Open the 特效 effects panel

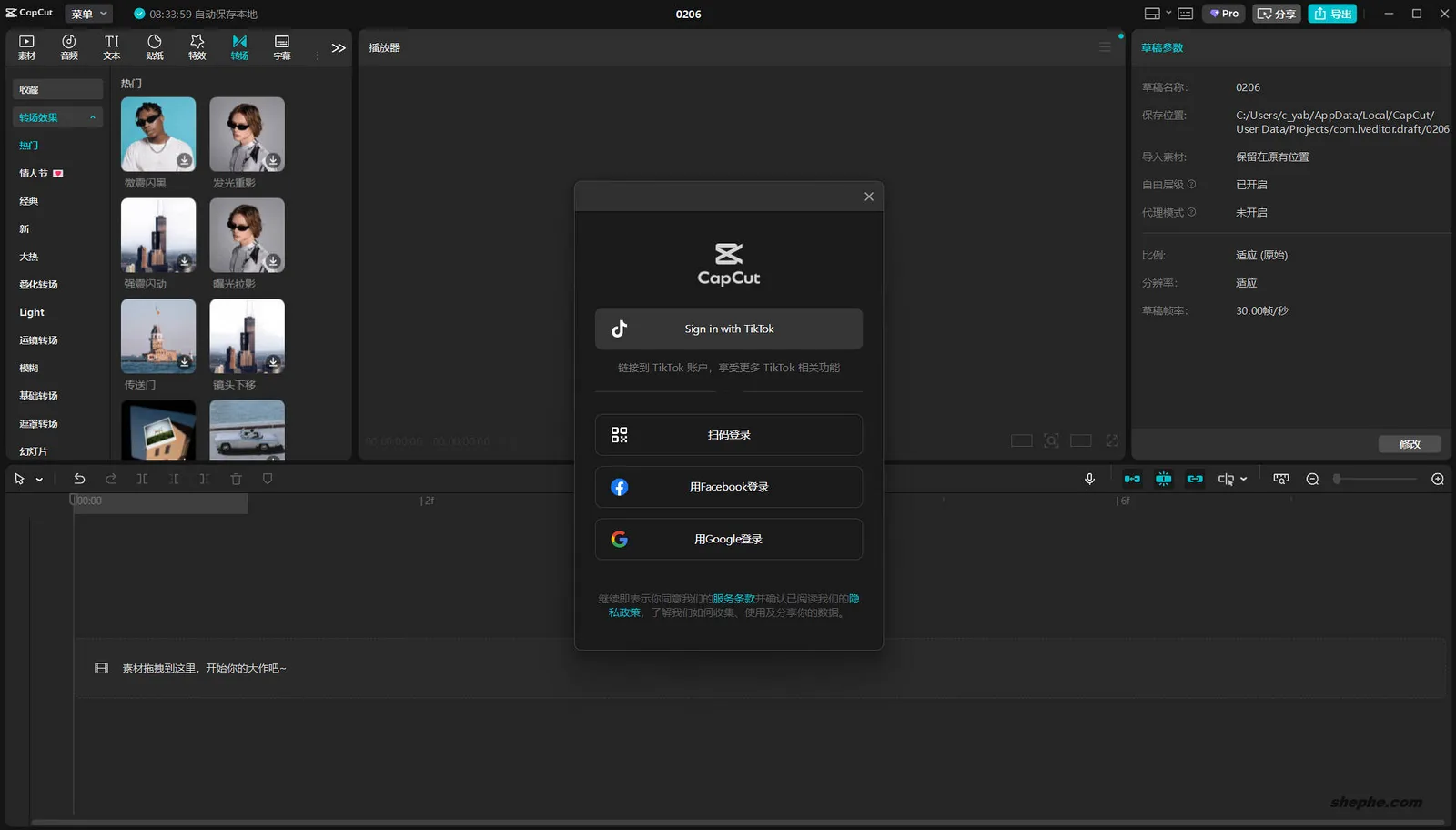point(197,46)
